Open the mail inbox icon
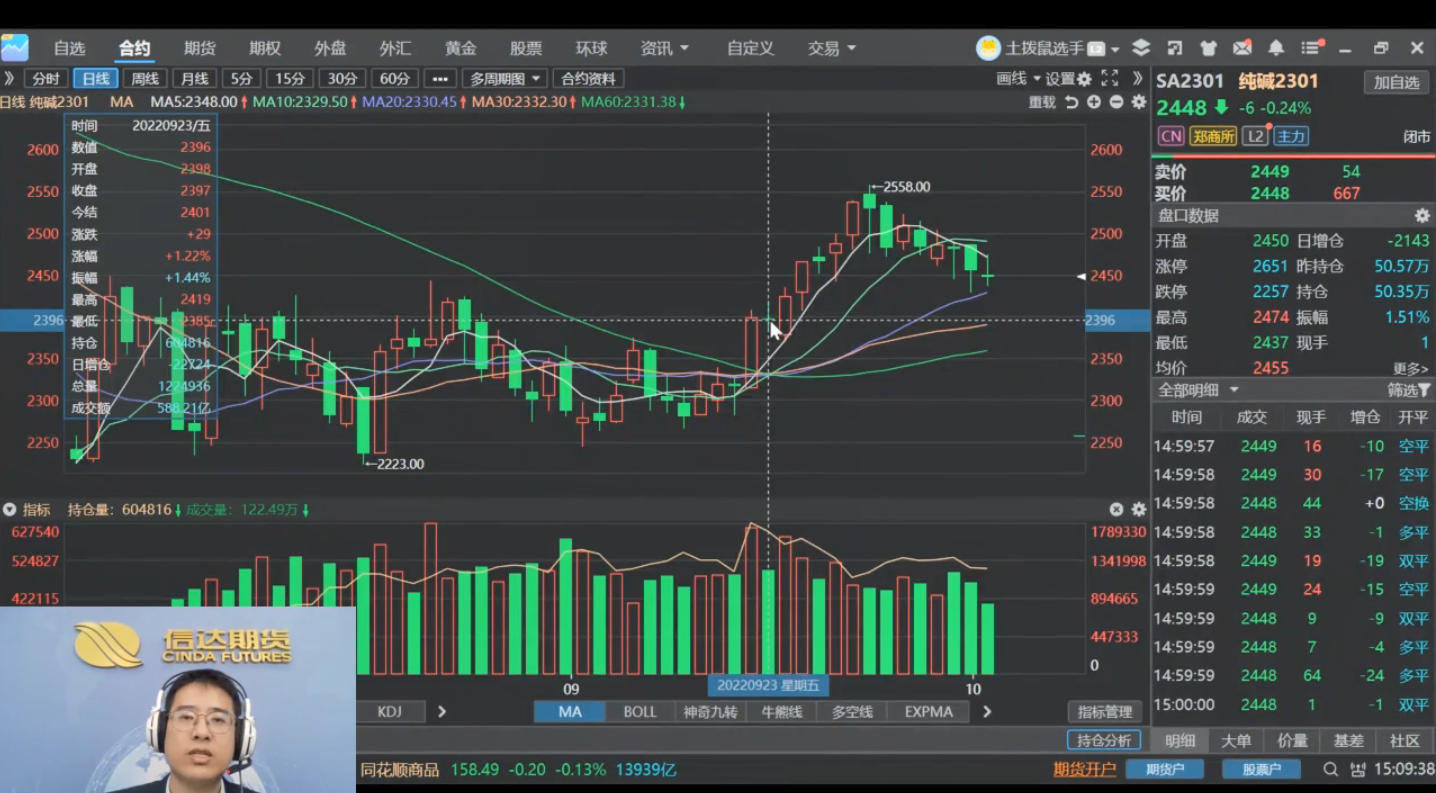 tap(1242, 48)
